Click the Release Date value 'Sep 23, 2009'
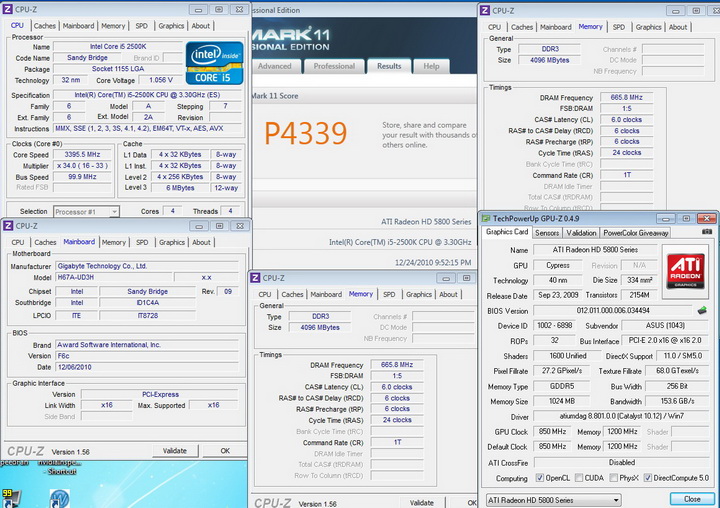The height and width of the screenshot is (508, 720). (x=557, y=295)
